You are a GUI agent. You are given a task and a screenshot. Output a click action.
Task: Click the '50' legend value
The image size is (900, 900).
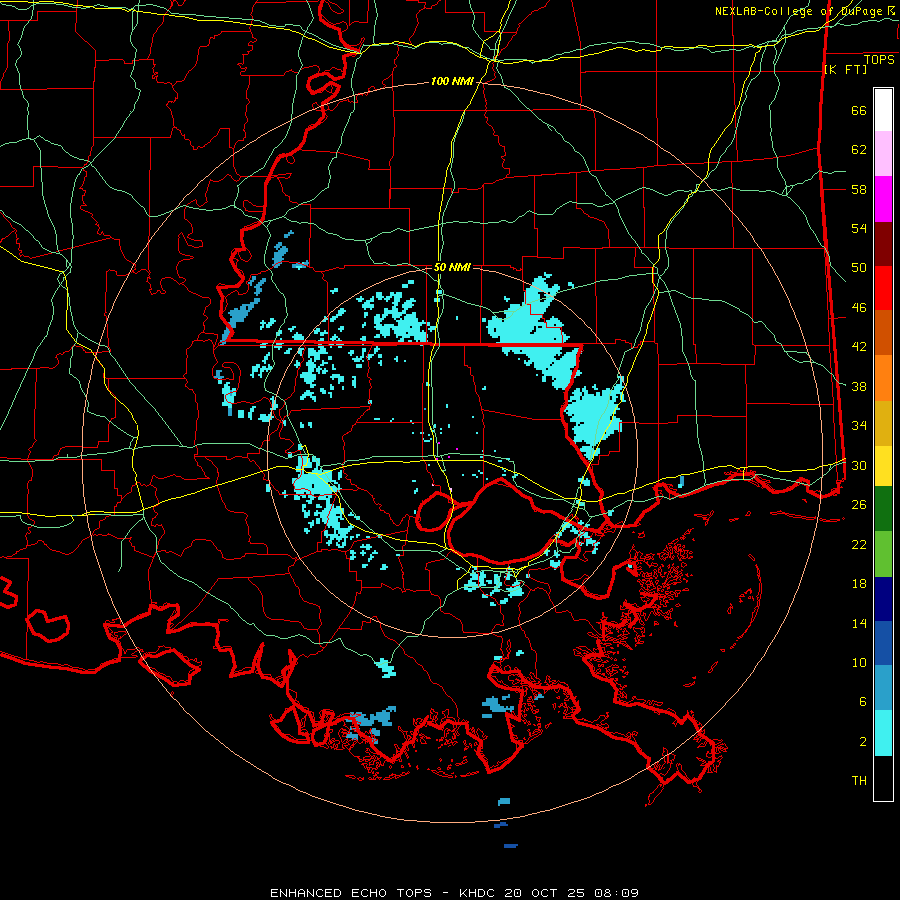859,268
